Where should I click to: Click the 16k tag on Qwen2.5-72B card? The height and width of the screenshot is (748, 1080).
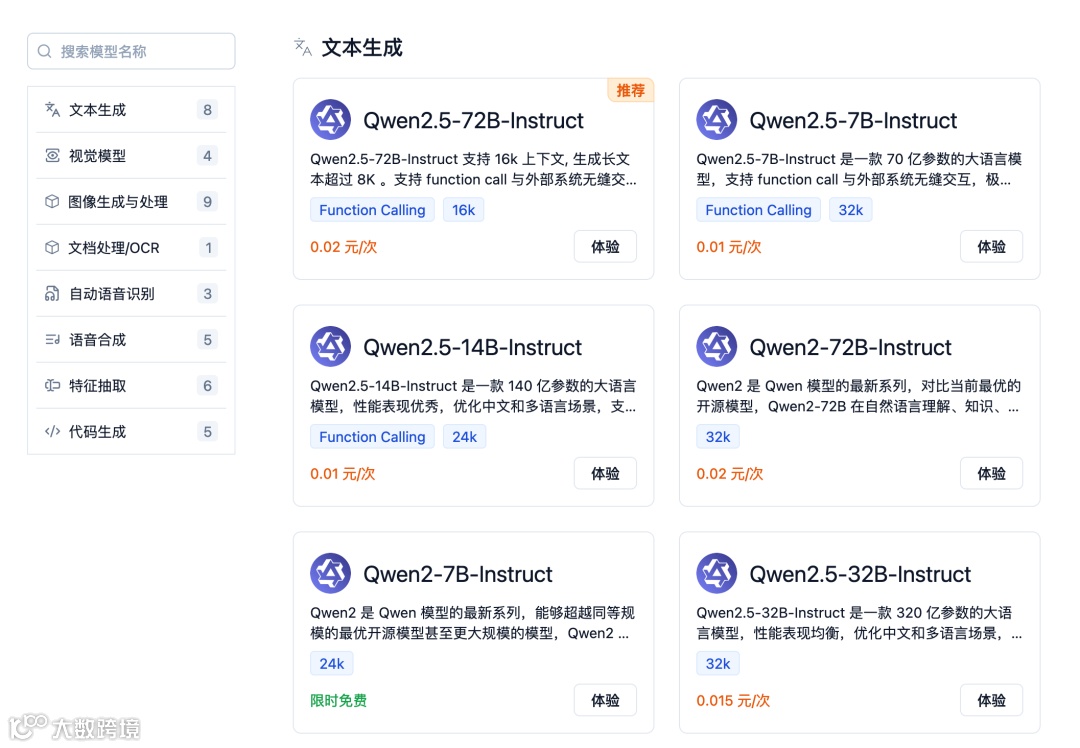click(464, 210)
